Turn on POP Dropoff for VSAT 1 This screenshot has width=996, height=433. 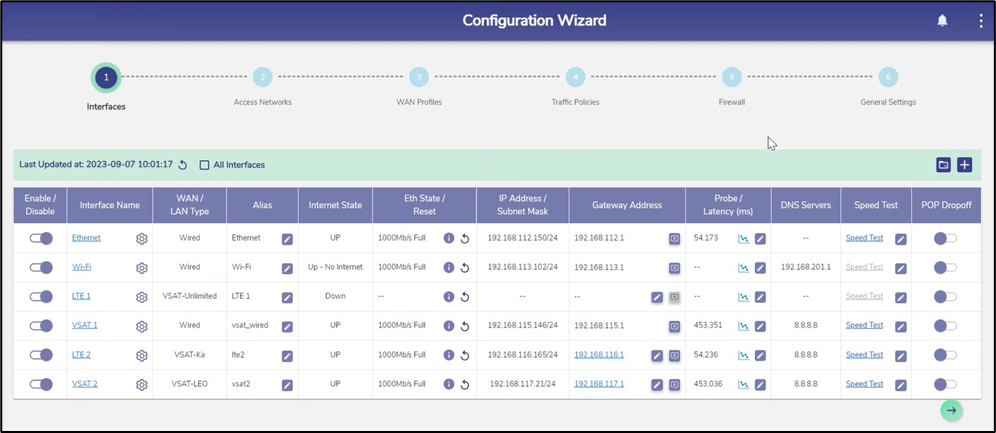pyautogui.click(x=945, y=326)
